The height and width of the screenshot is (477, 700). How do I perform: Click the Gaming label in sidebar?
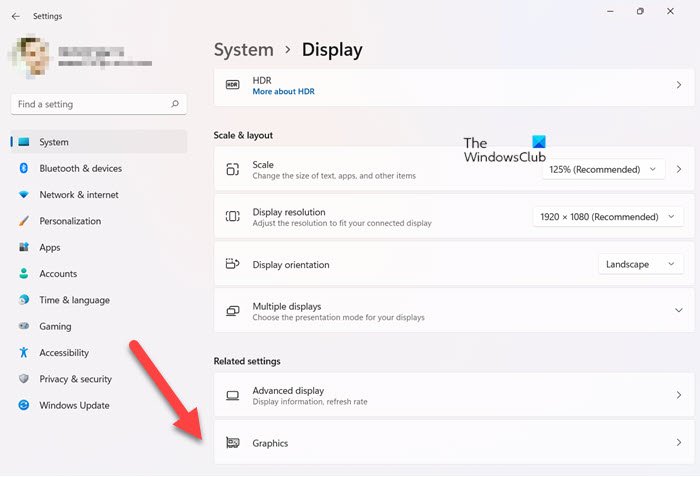coord(55,326)
